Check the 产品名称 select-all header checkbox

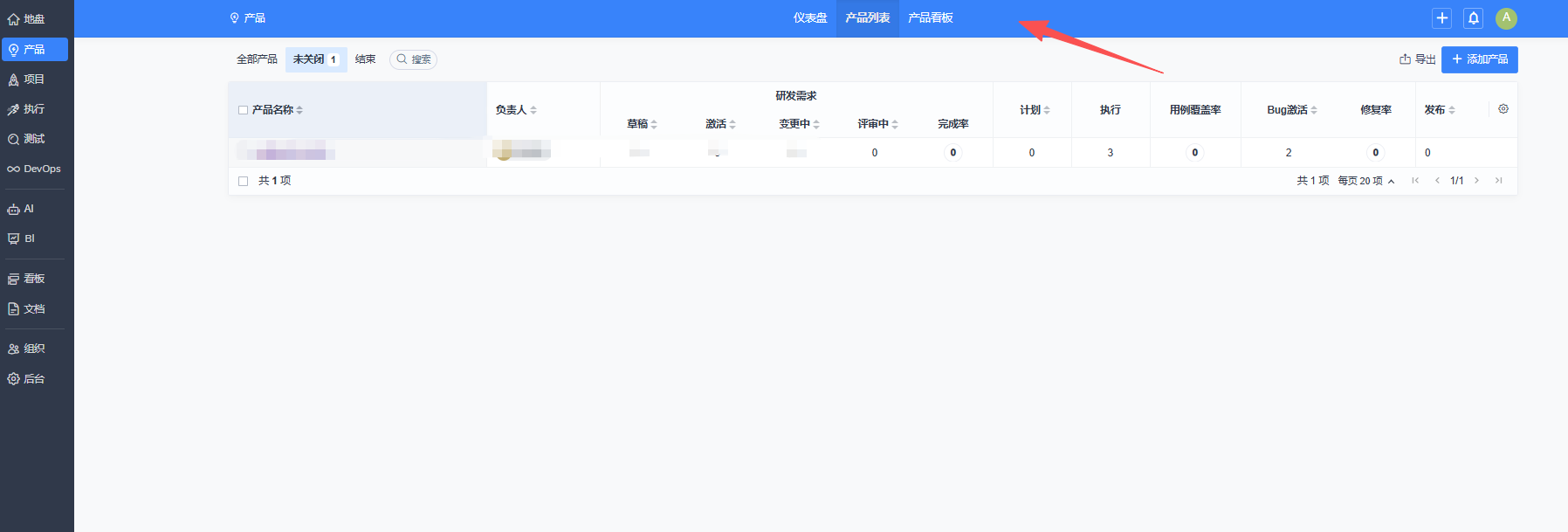point(243,110)
